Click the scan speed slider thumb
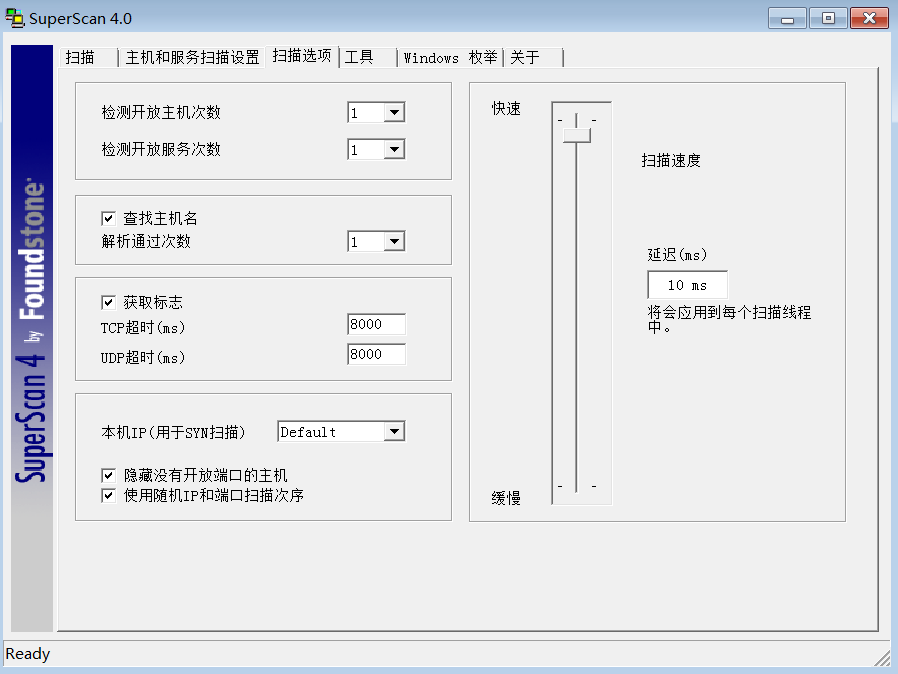Viewport: 898px width, 674px height. pyautogui.click(x=577, y=135)
